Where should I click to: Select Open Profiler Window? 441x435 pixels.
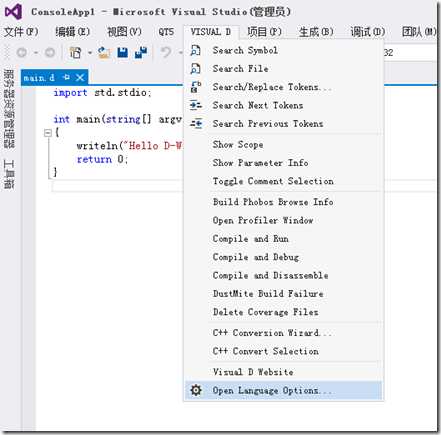pyautogui.click(x=283, y=220)
